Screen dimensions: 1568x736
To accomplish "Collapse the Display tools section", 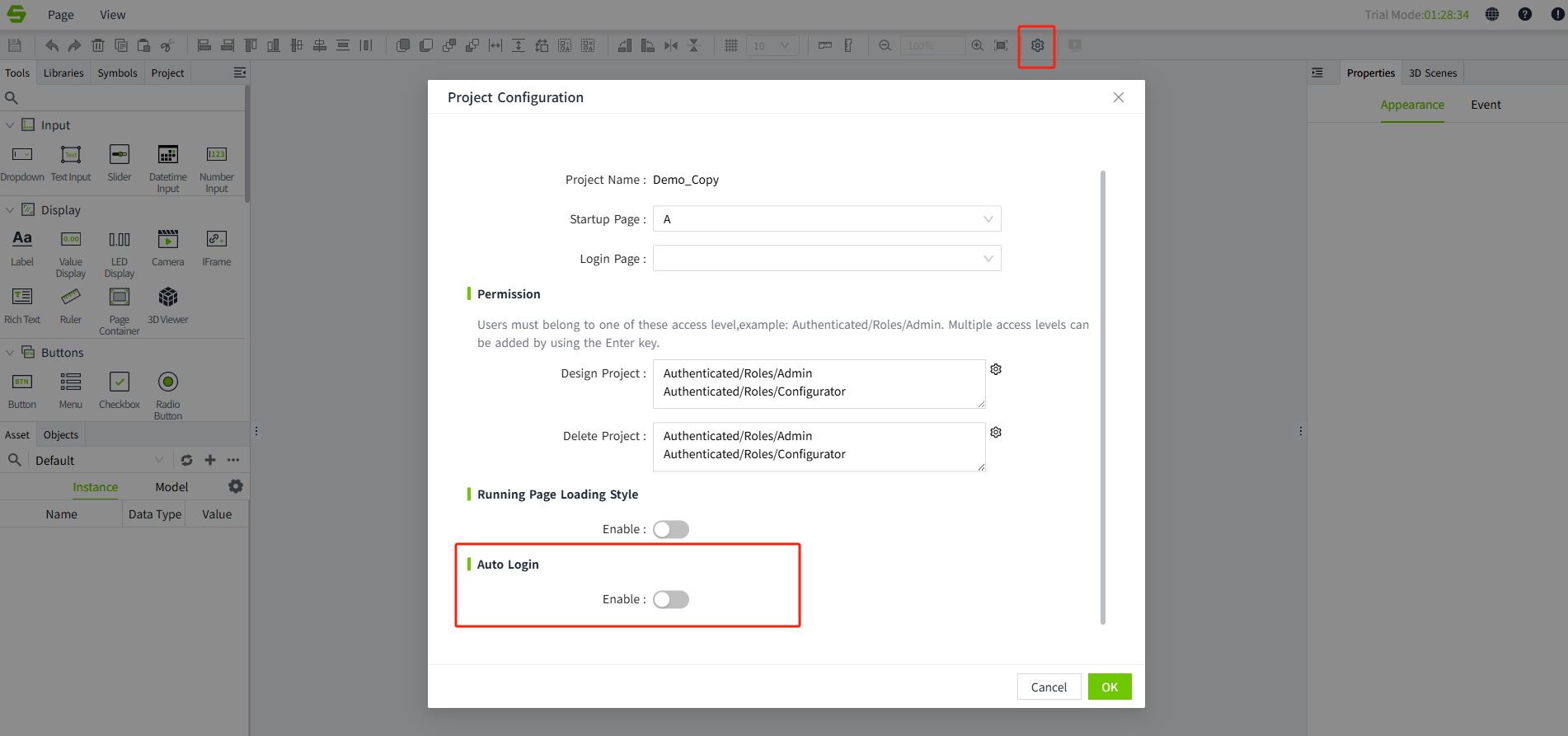I will point(10,210).
